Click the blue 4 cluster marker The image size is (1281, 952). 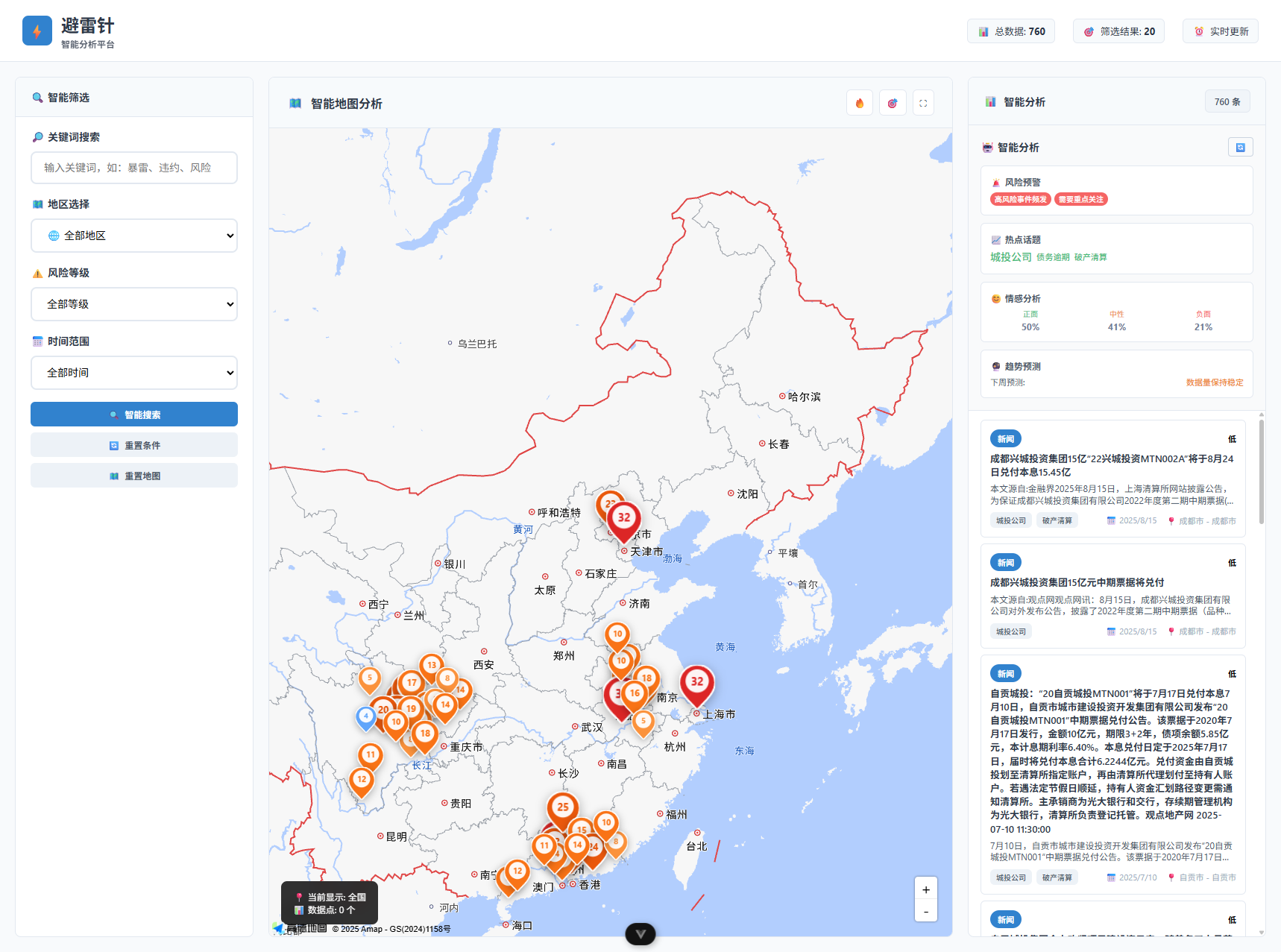365,716
